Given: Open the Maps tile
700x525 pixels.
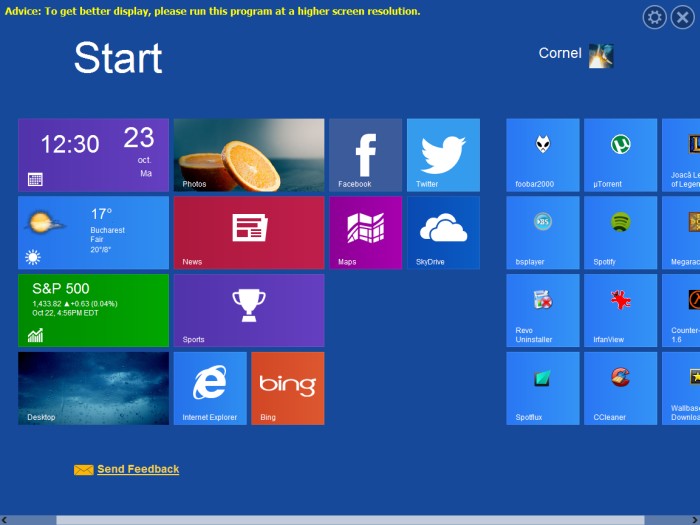Looking at the screenshot, I should coord(366,233).
